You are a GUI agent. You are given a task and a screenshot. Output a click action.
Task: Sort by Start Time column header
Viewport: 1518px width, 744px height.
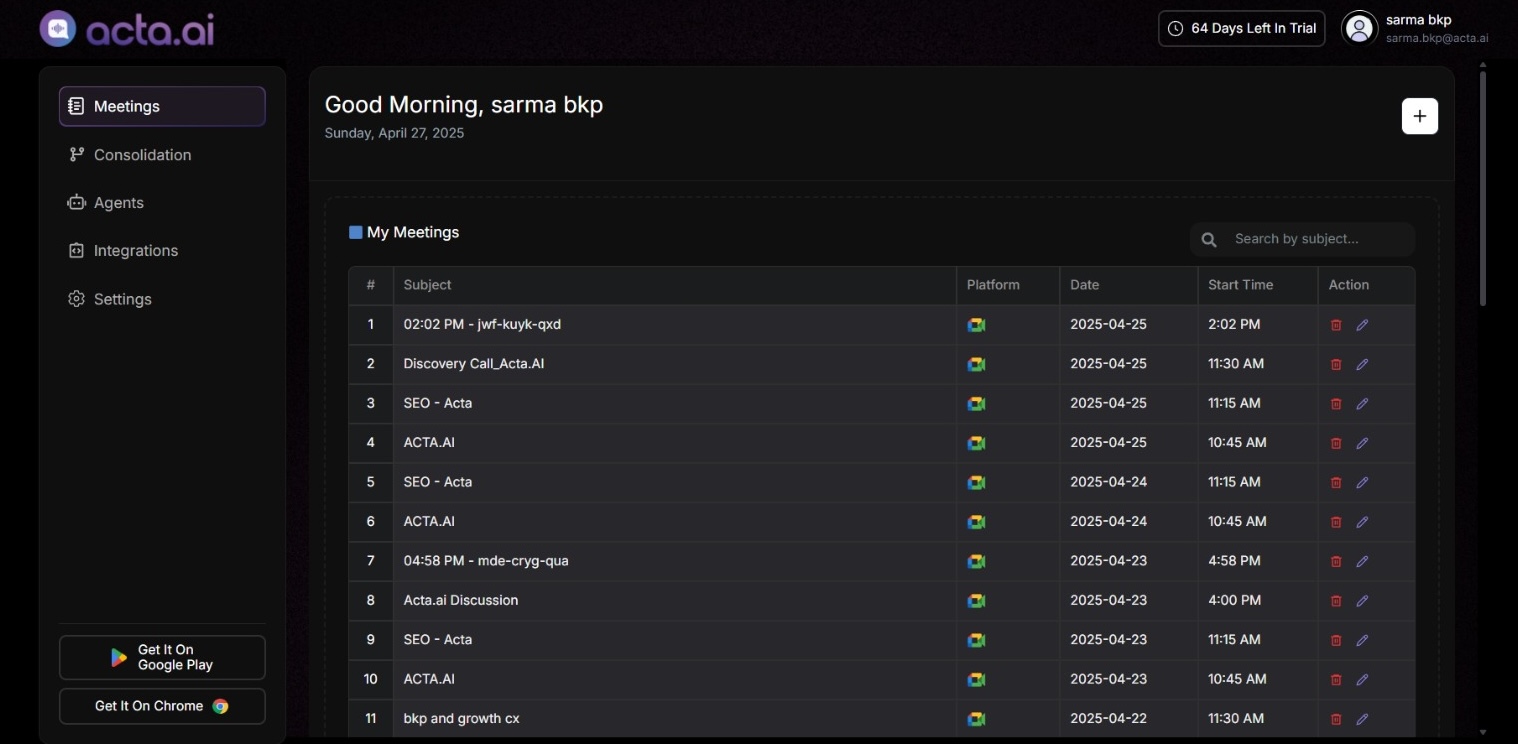pyautogui.click(x=1240, y=285)
